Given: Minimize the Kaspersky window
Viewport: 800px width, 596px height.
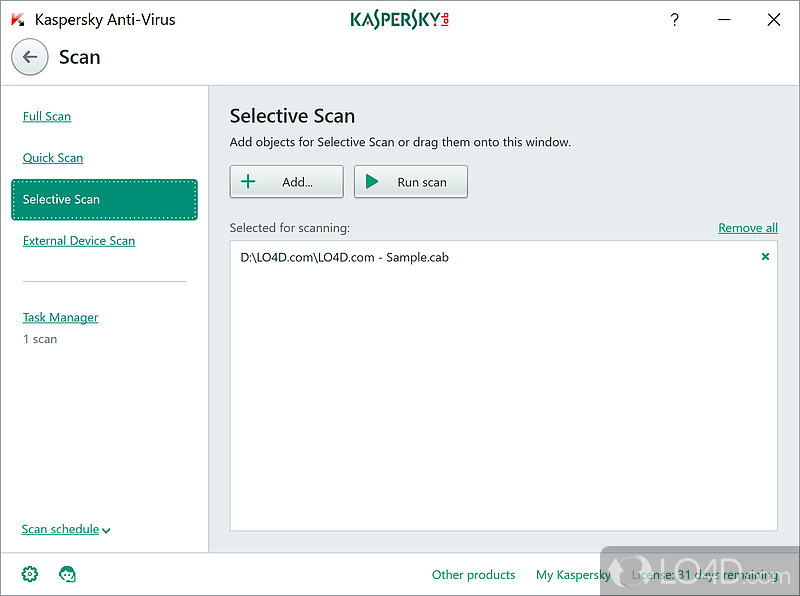Looking at the screenshot, I should point(723,20).
